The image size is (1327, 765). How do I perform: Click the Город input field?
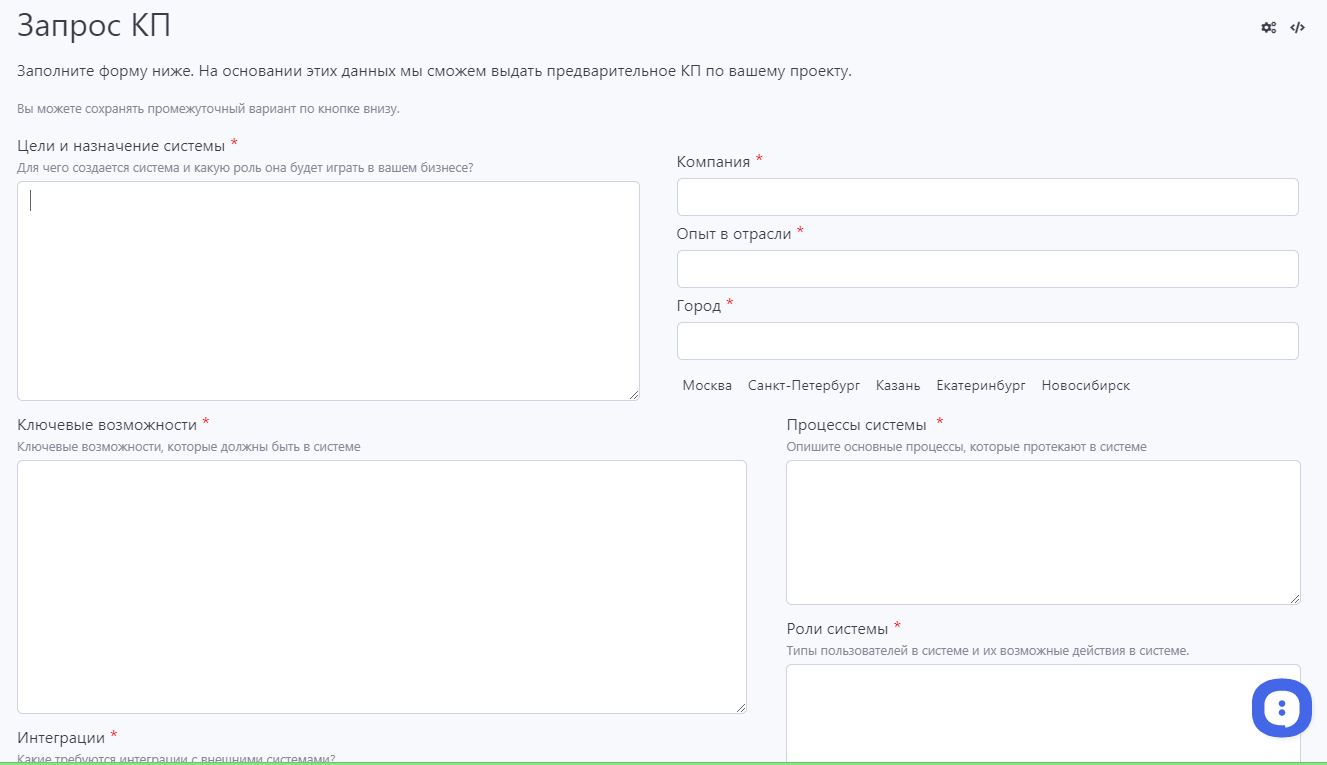[988, 341]
